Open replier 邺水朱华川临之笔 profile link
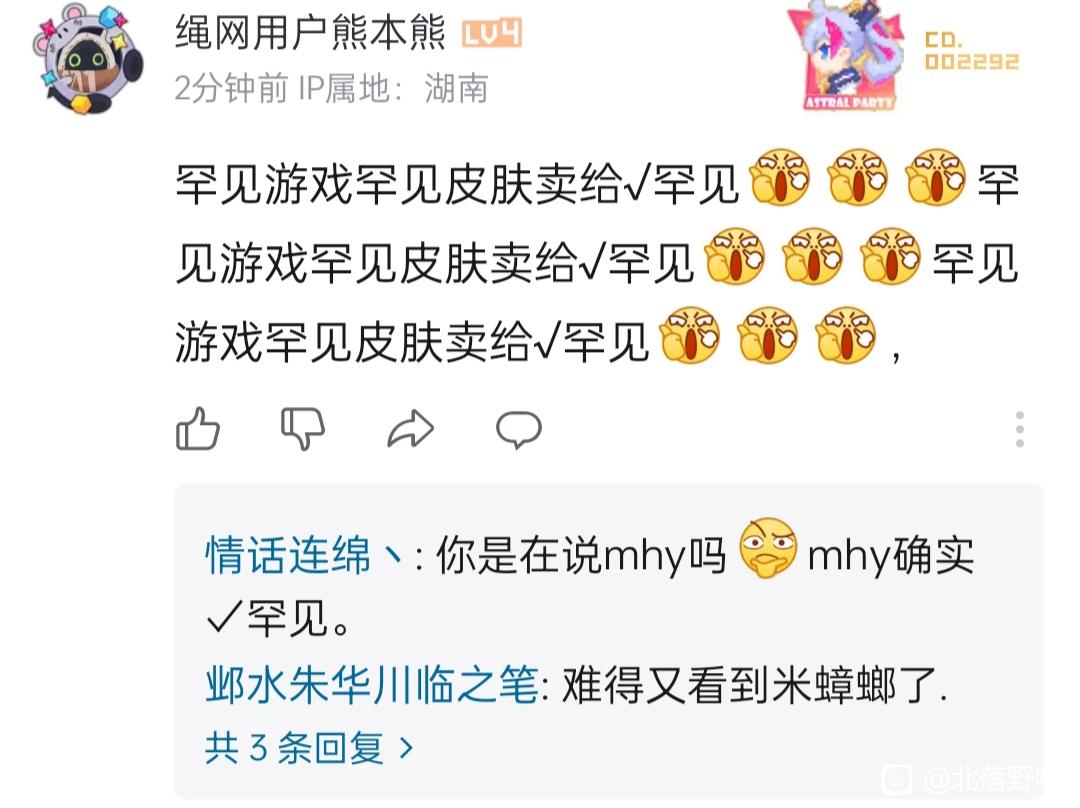The width and height of the screenshot is (1080, 808). 372,685
